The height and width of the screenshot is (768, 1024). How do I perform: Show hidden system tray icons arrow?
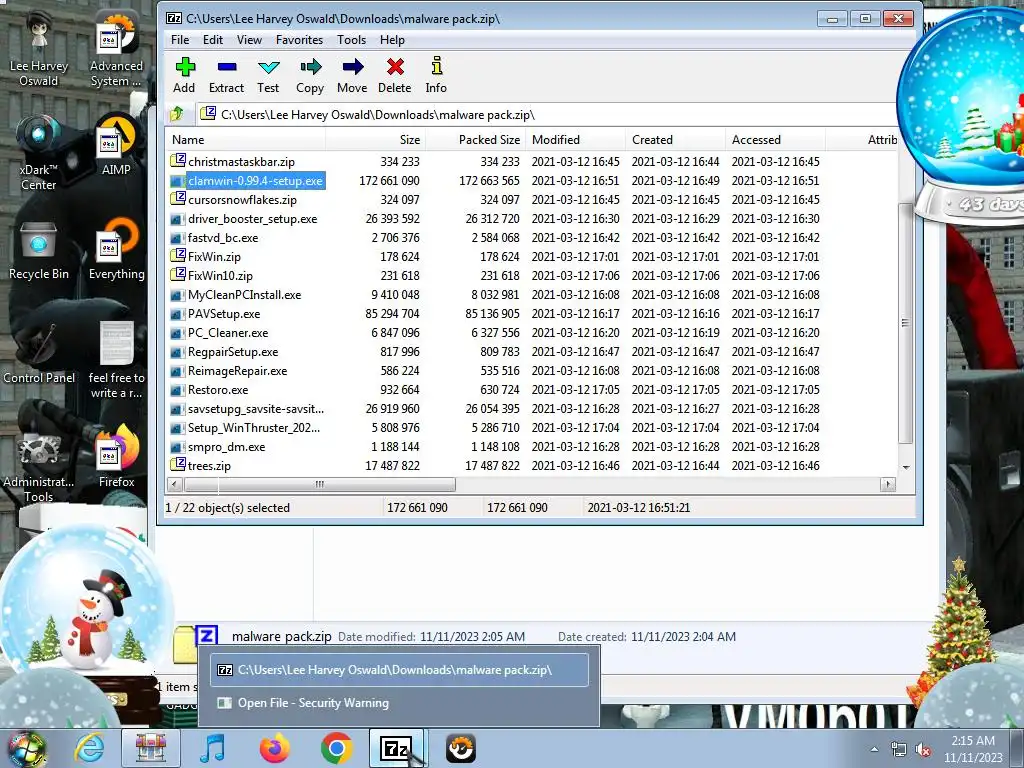tap(874, 749)
